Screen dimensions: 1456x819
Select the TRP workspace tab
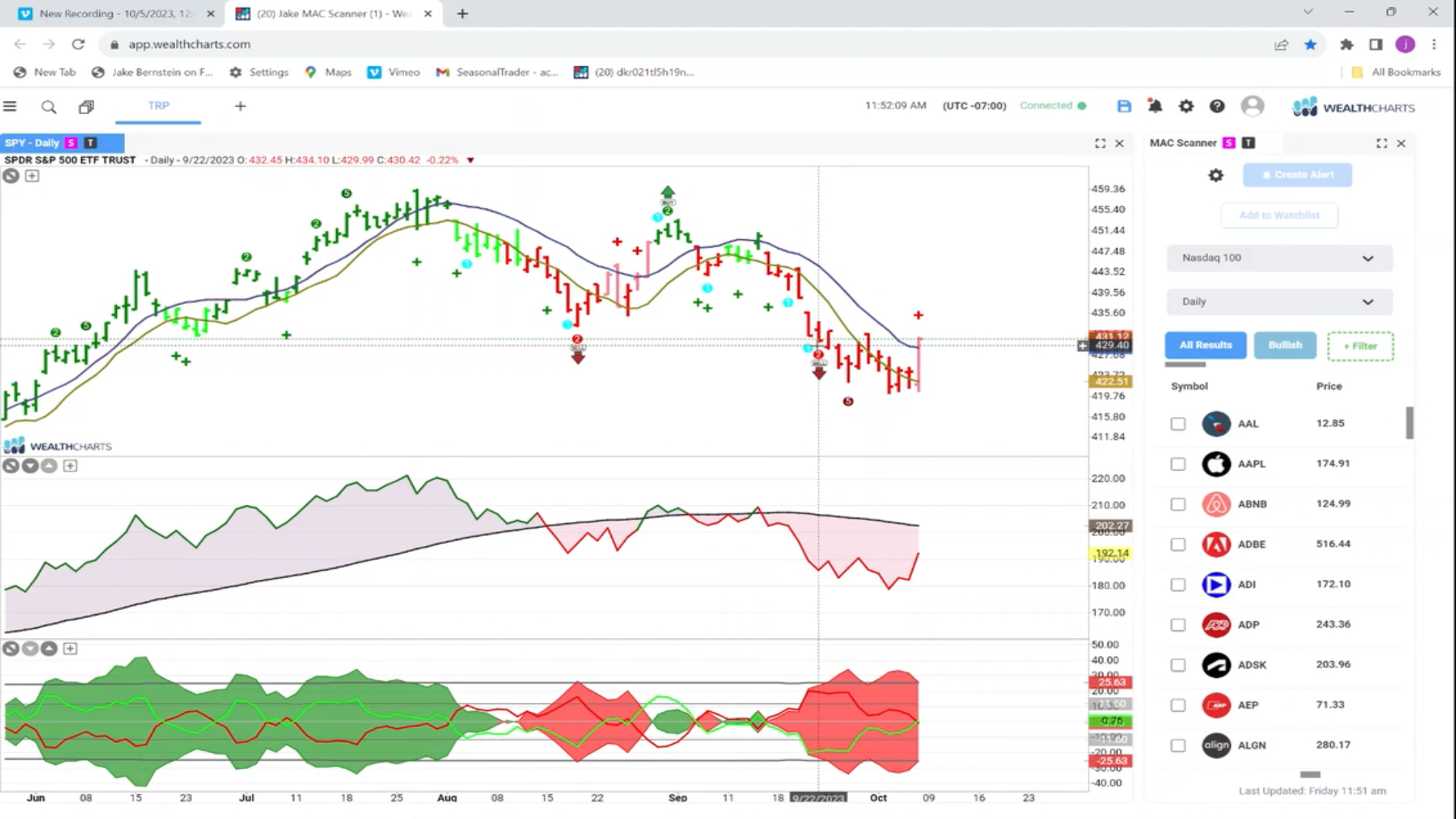158,106
